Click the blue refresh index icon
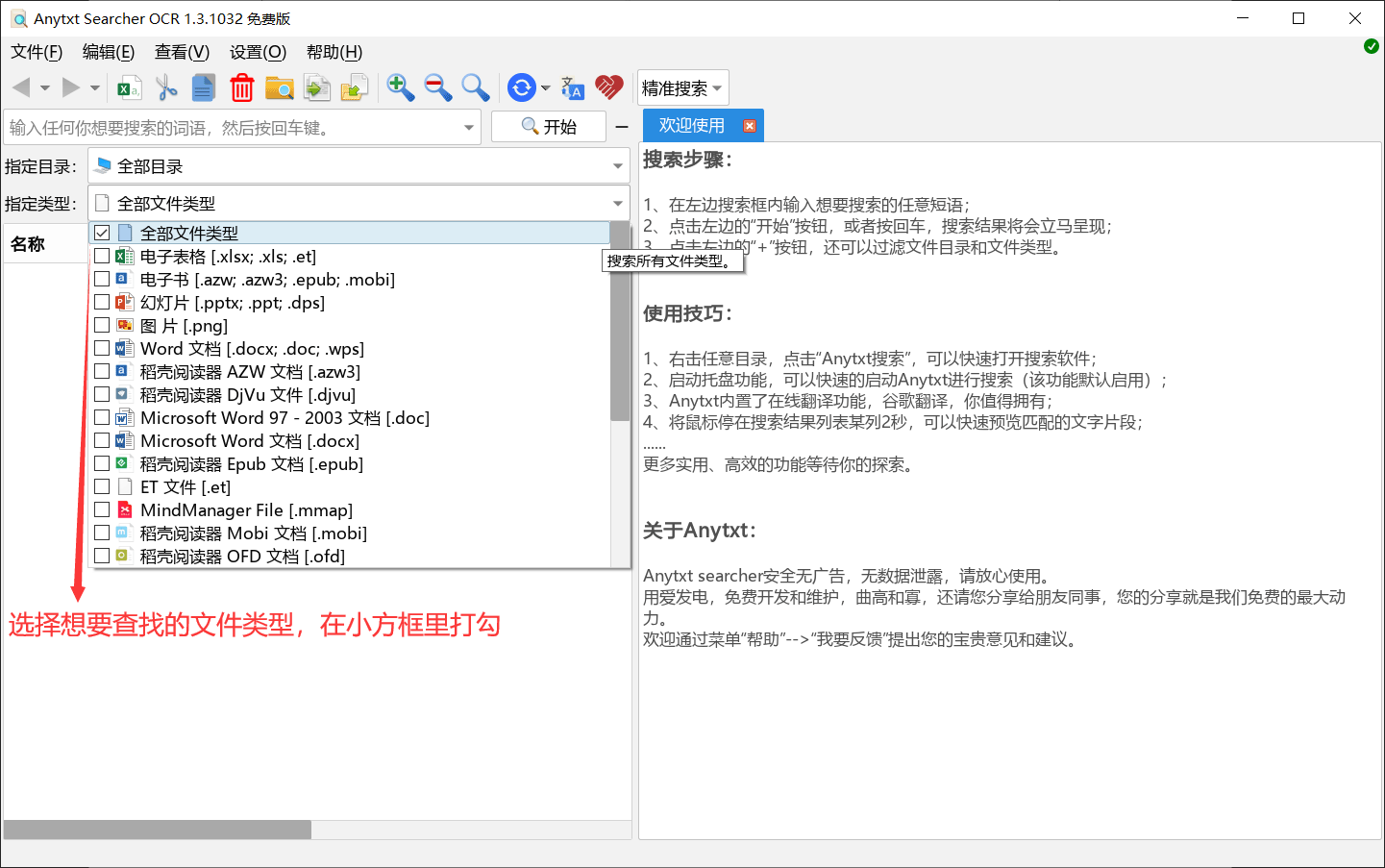 [x=521, y=88]
